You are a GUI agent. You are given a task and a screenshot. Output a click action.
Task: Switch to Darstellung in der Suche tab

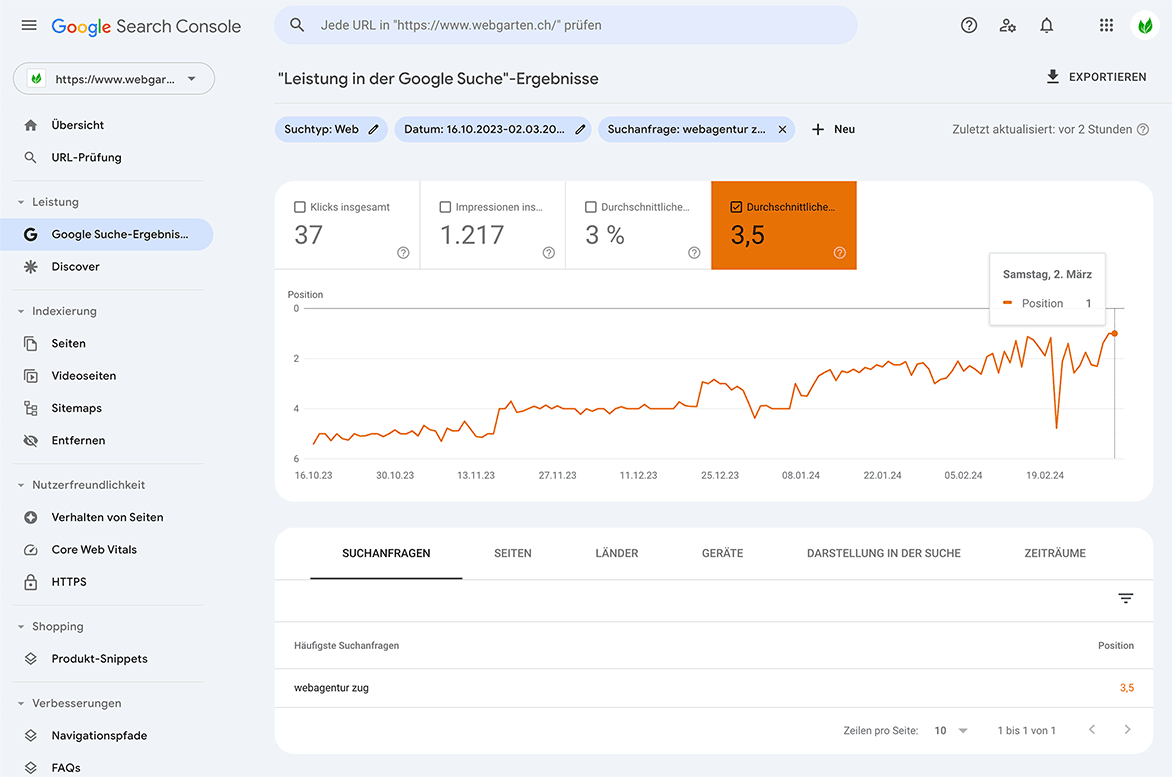883,553
